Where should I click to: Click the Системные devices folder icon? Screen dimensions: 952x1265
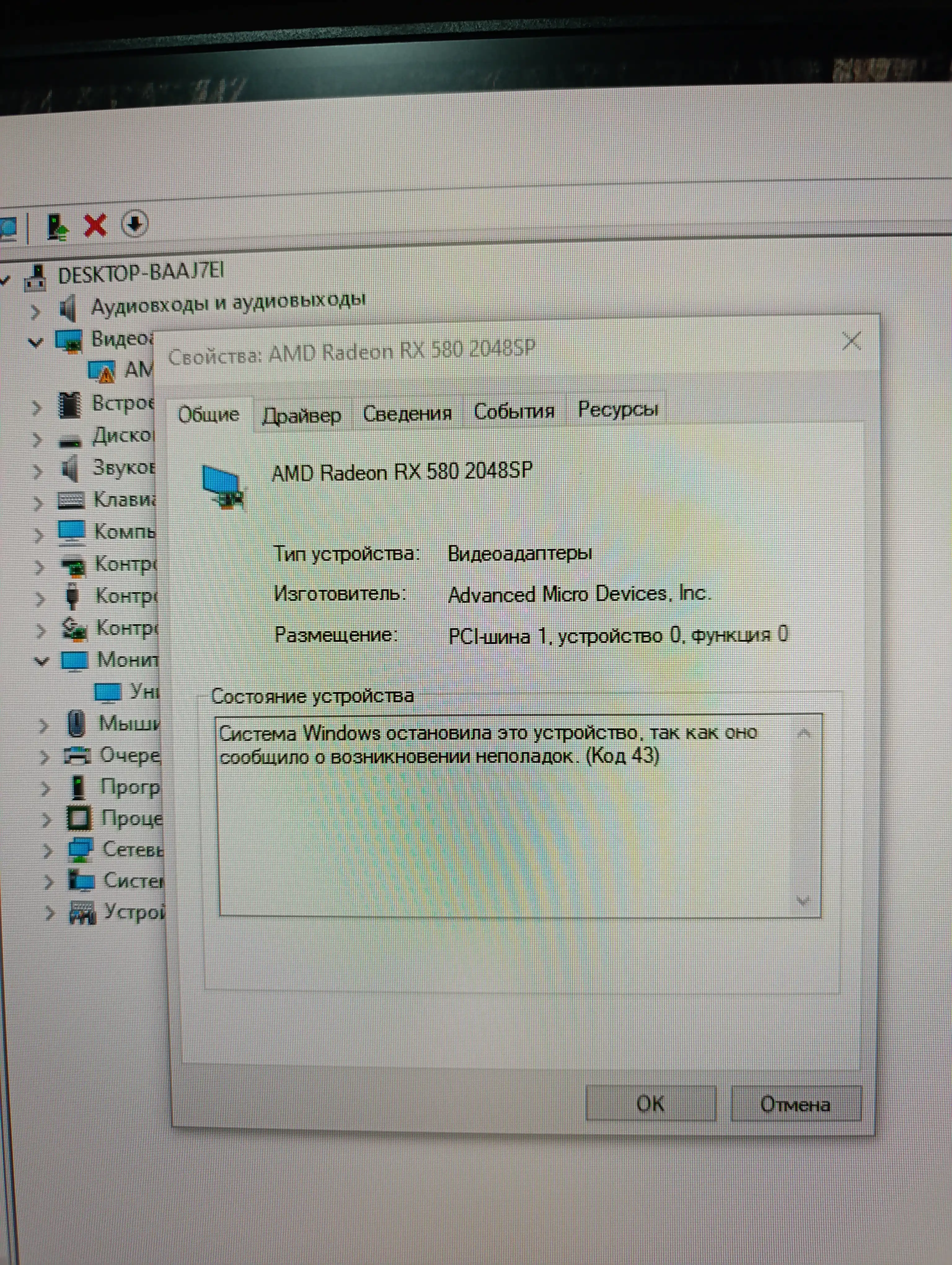tap(81, 881)
